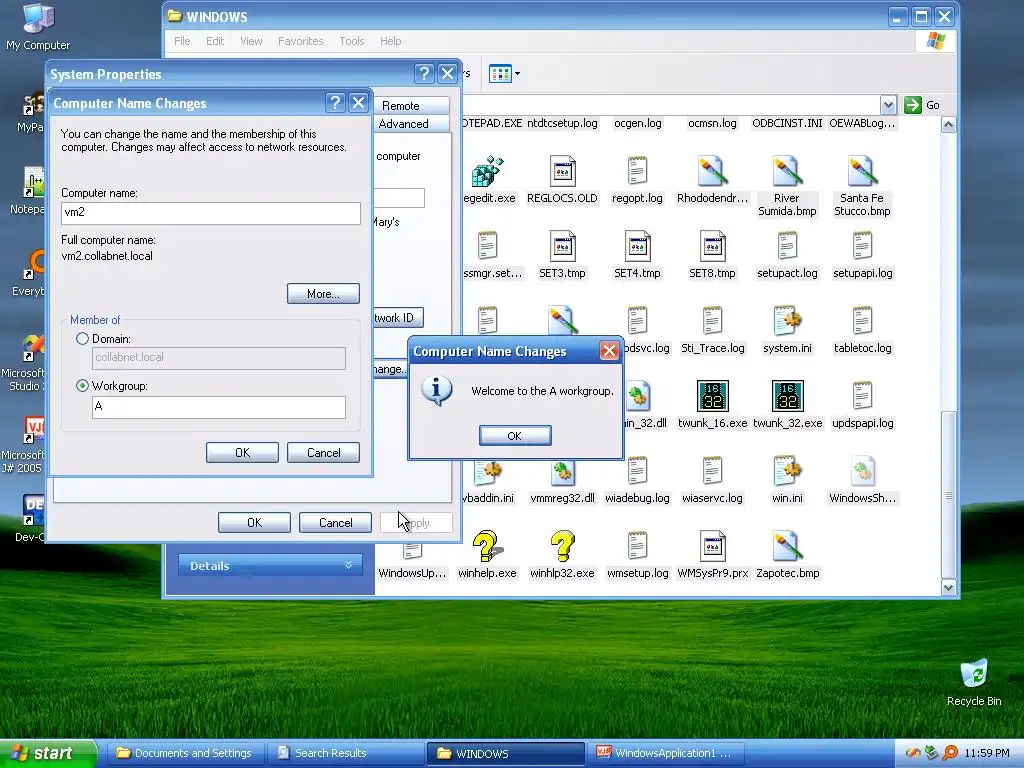Screen dimensions: 1024x768
Task: Select the wmsetup.log file icon
Action: 637,546
